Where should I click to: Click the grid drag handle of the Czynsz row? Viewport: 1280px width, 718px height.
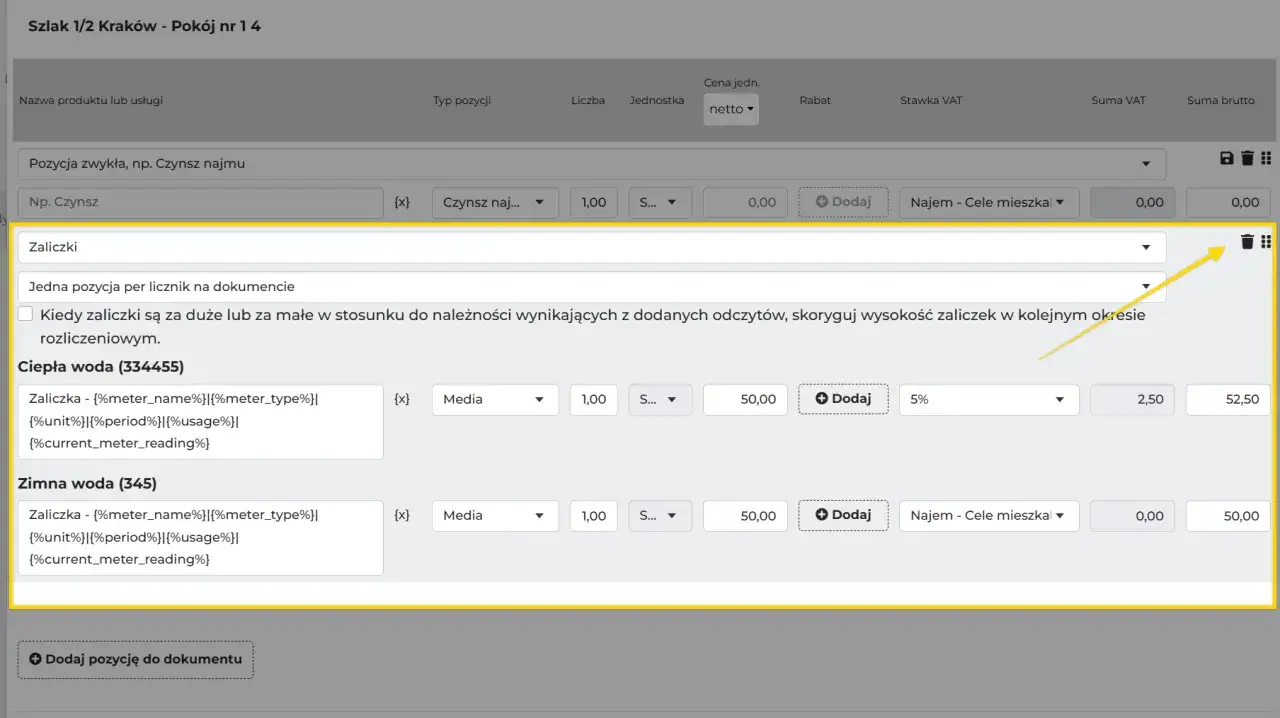pos(1266,158)
